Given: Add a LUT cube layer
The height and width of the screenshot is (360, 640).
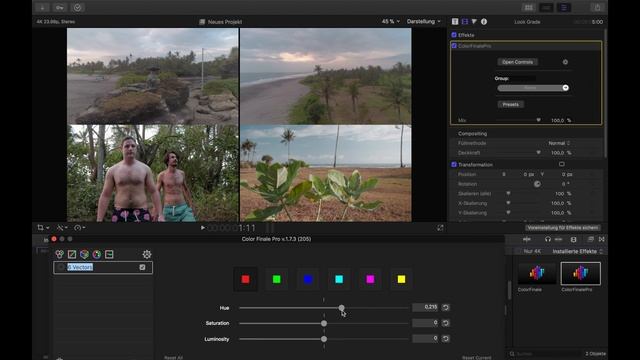Looking at the screenshot, I should click(x=84, y=254).
